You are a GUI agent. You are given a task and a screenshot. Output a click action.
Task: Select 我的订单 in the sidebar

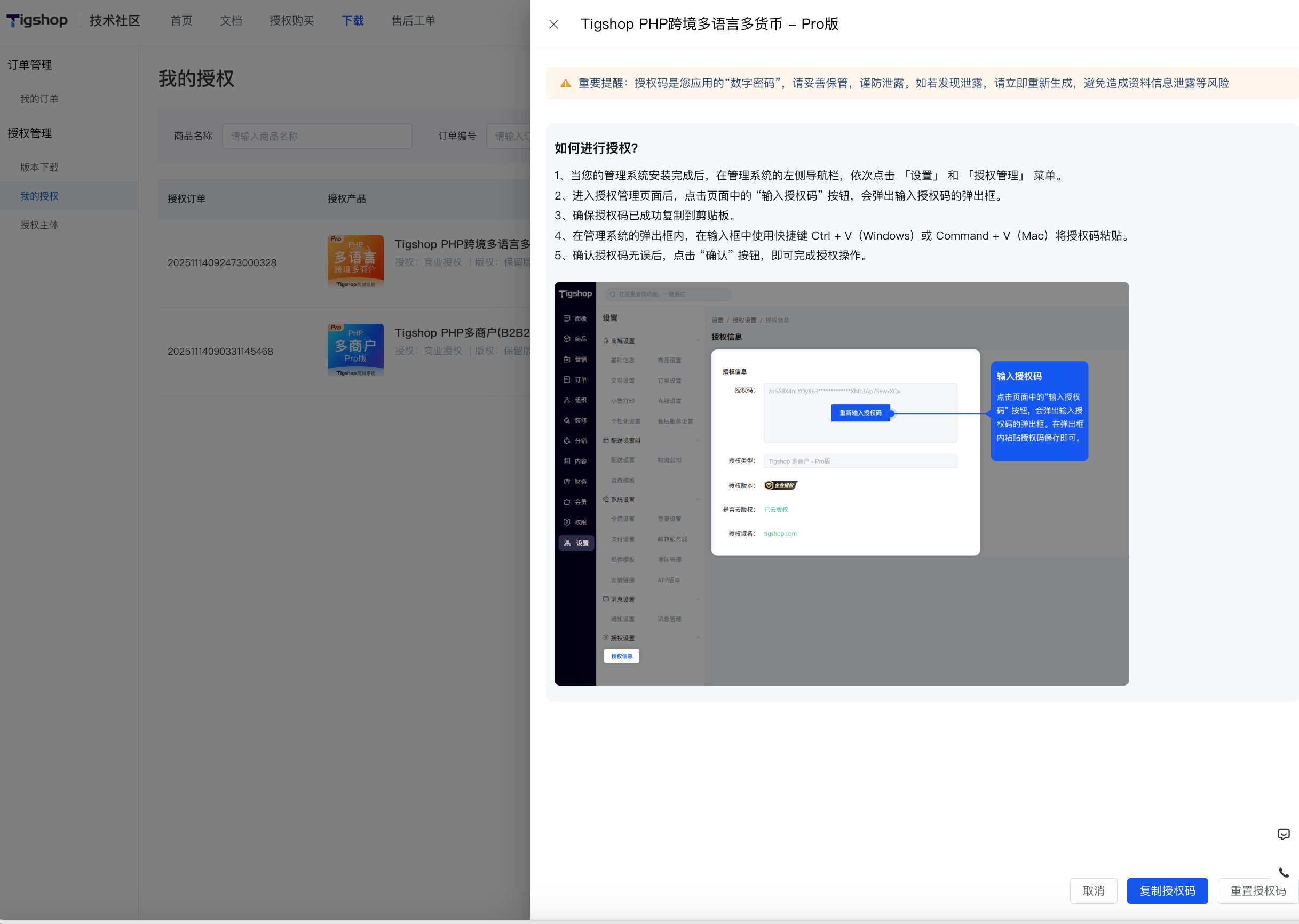[39, 99]
